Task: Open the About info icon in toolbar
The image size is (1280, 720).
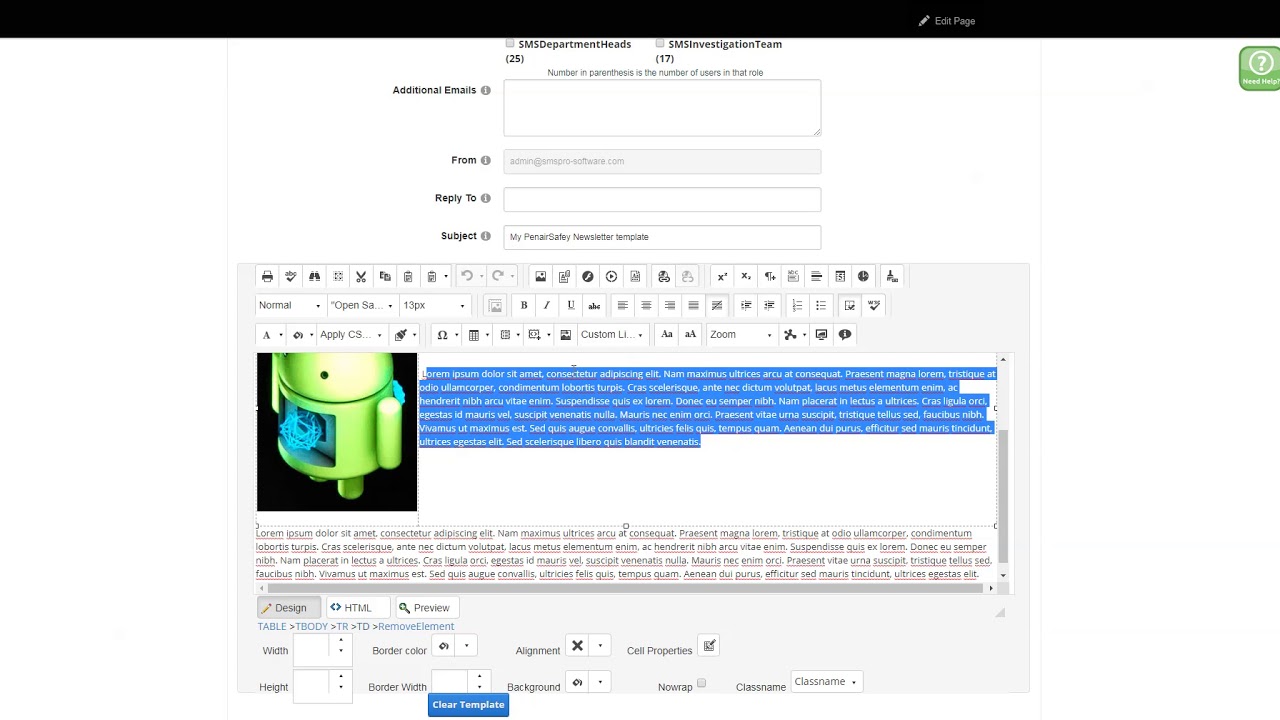Action: [x=845, y=334]
